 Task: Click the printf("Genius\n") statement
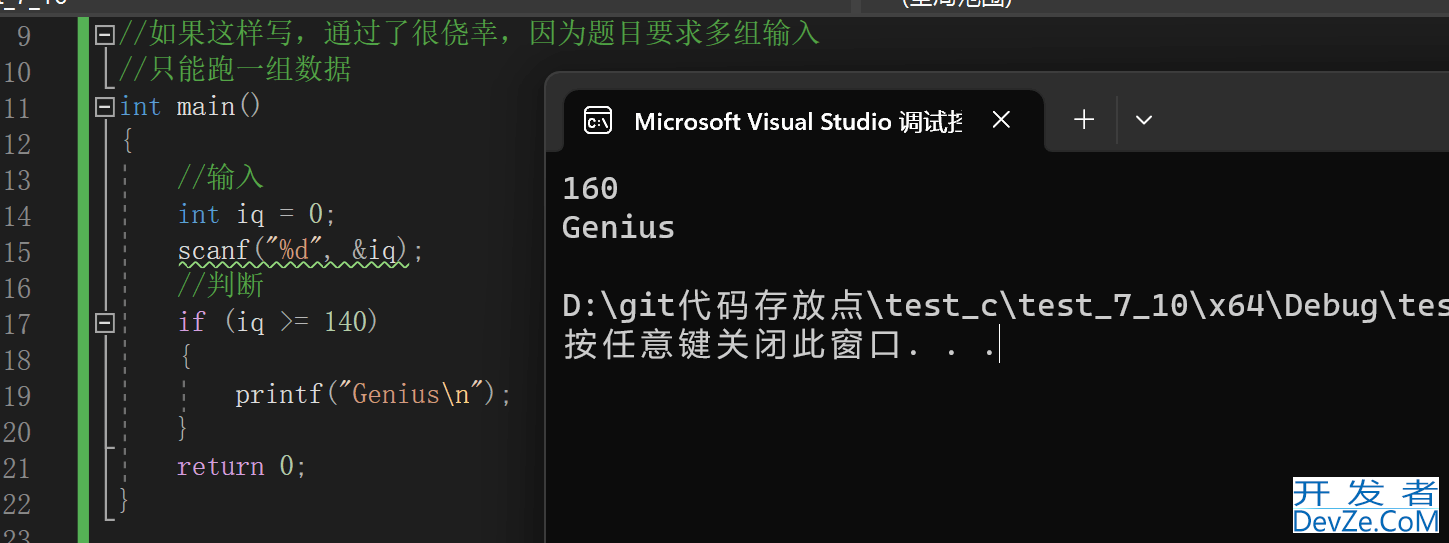click(374, 394)
